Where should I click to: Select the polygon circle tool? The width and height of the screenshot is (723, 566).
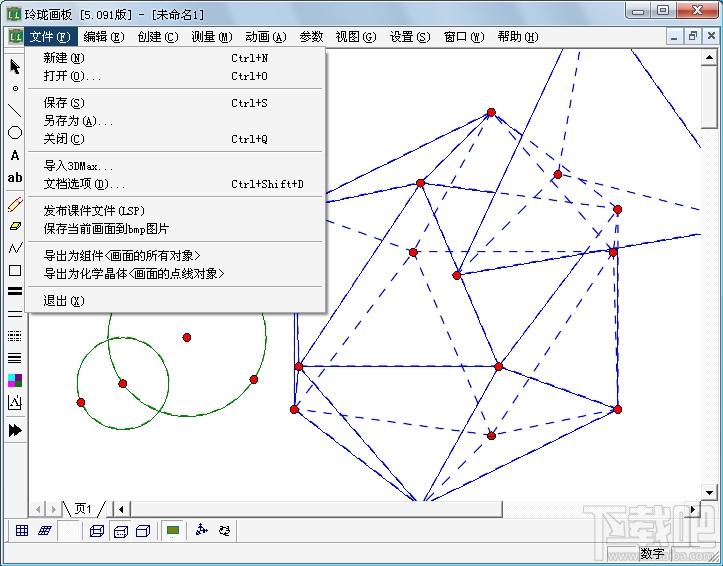pyautogui.click(x=15, y=133)
